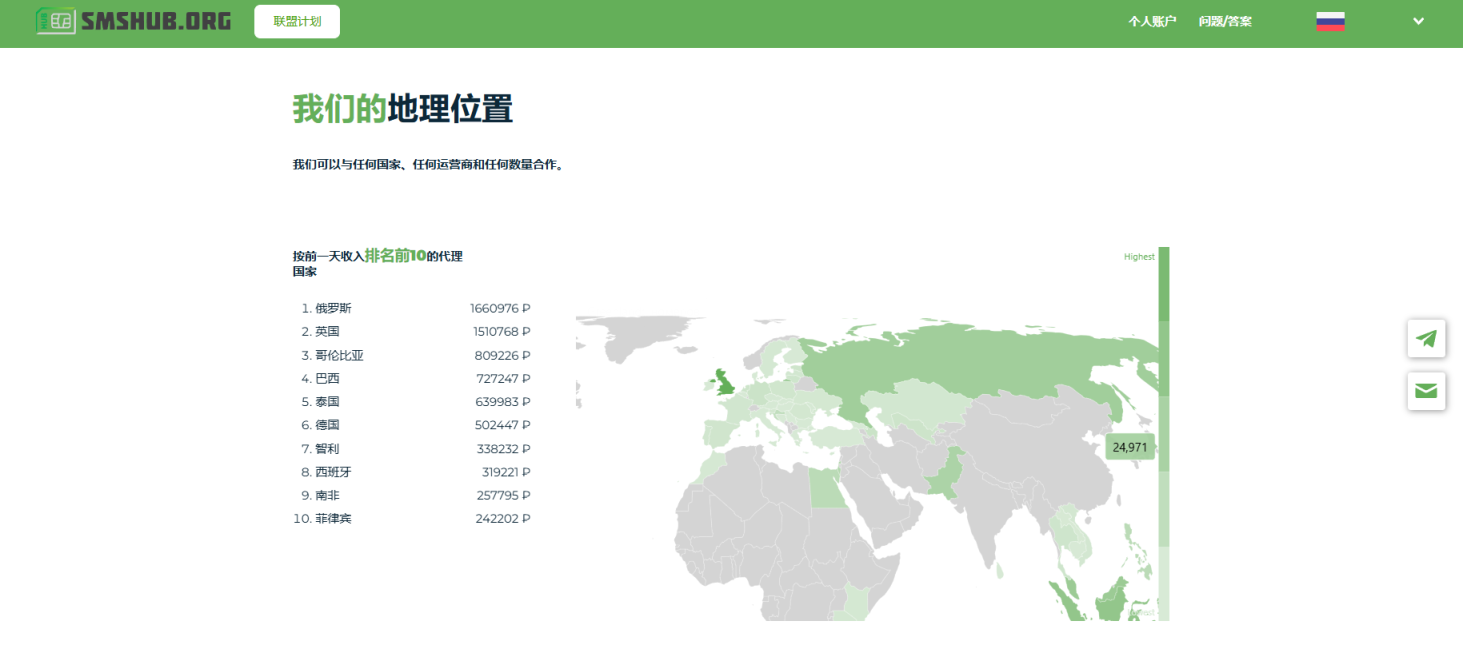Select 俄罗斯 in the top 10 list

(333, 309)
